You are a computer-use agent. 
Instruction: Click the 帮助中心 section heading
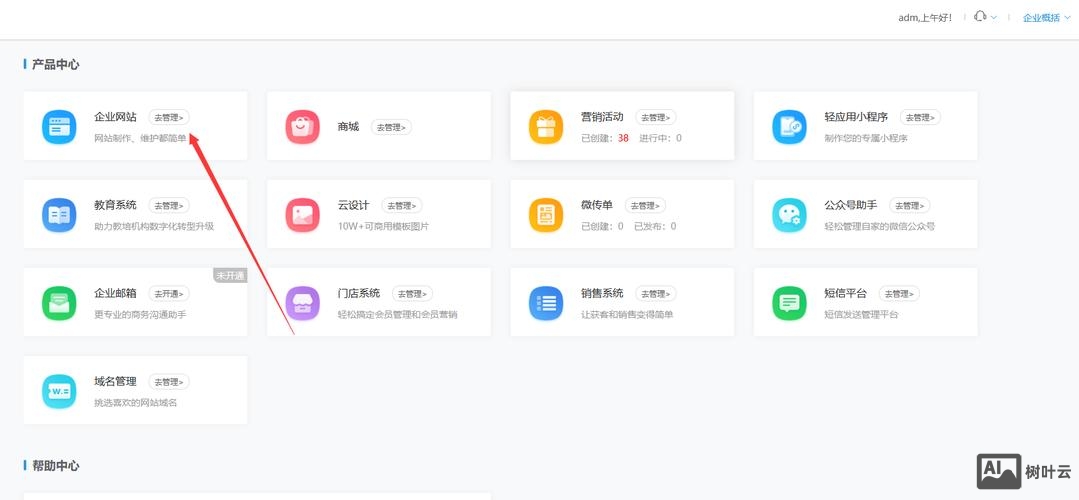pos(55,466)
